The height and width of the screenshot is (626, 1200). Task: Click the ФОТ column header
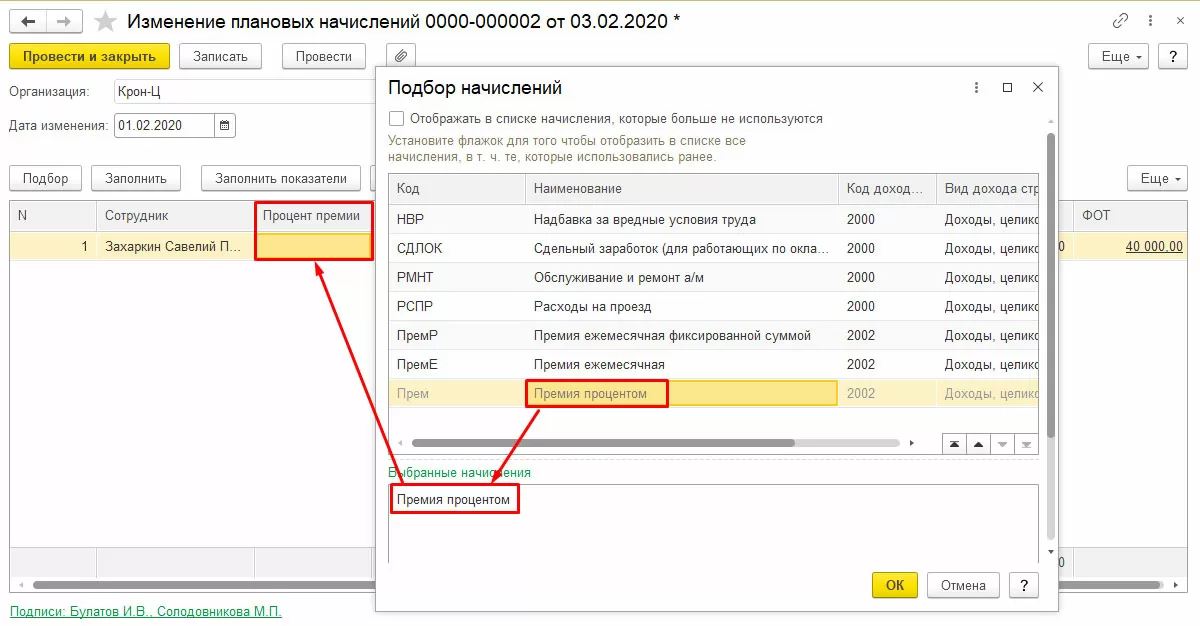(1130, 215)
